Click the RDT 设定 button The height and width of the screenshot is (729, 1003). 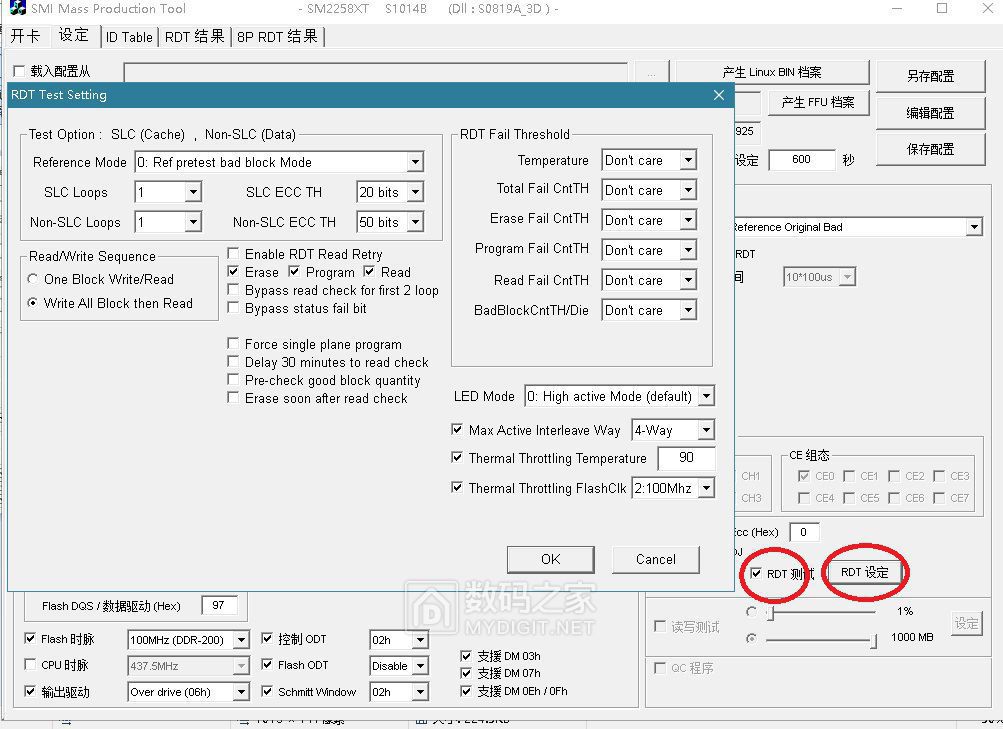tap(865, 572)
